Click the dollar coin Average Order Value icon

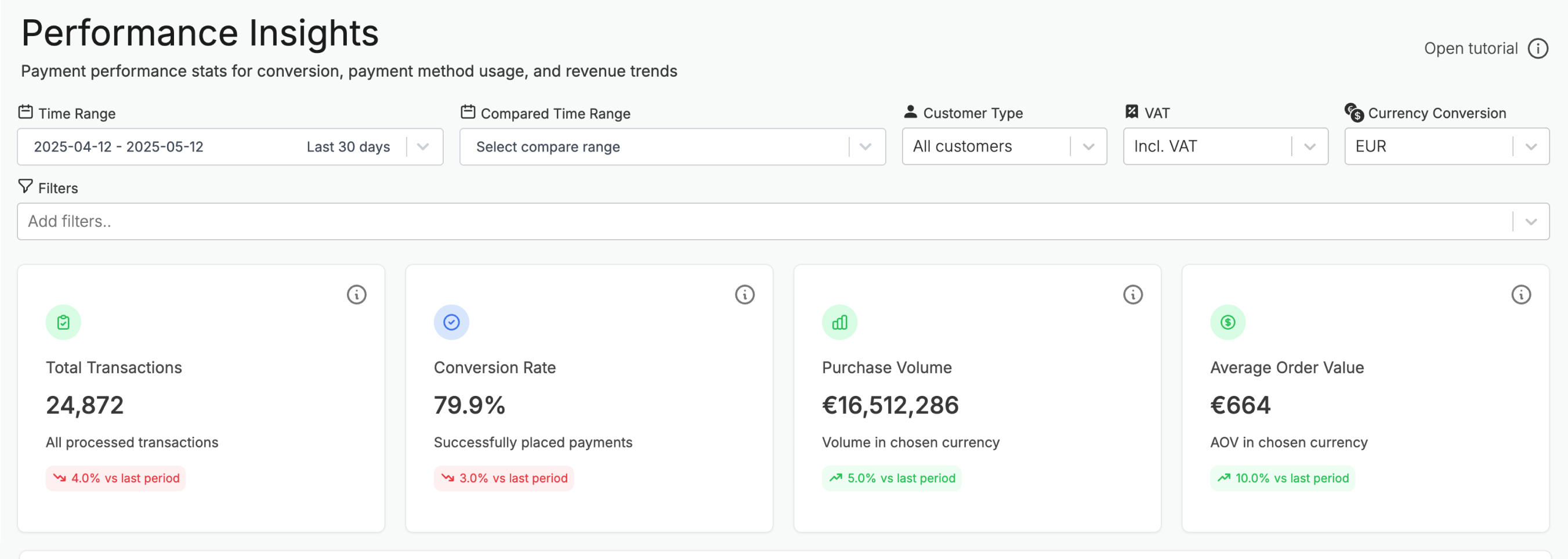(1227, 322)
